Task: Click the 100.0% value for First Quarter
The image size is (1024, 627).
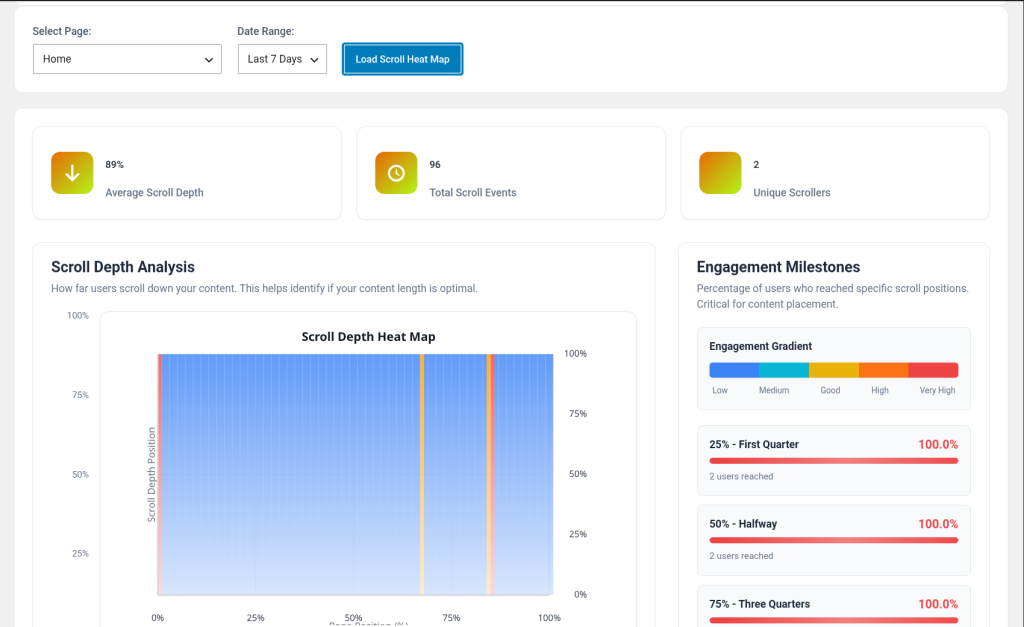Action: (x=938, y=444)
